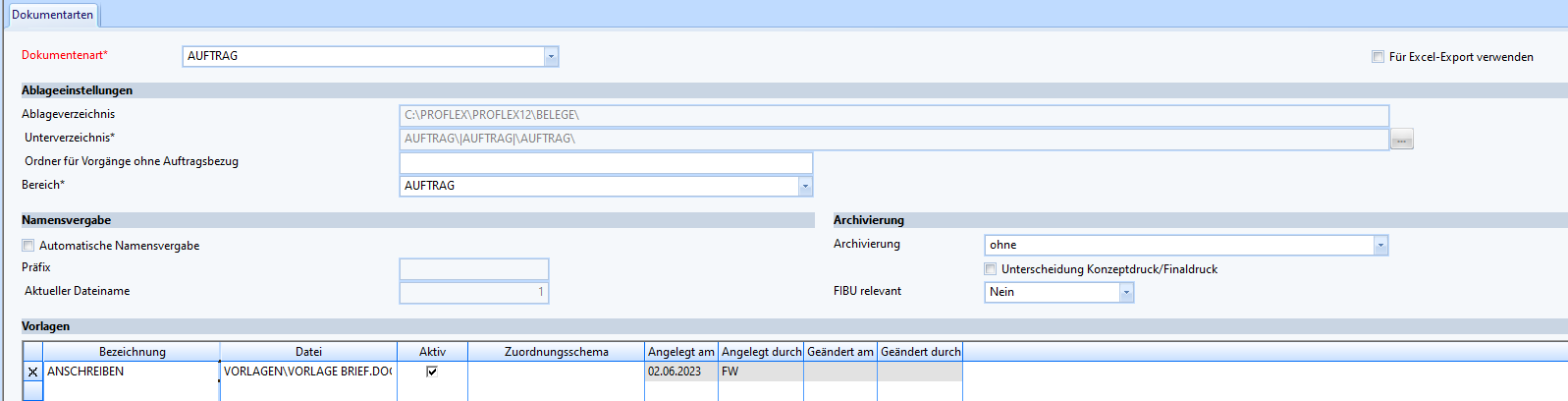Expand the FIBU relevant dropdown
This screenshot has width=1568, height=401.
point(1126,292)
